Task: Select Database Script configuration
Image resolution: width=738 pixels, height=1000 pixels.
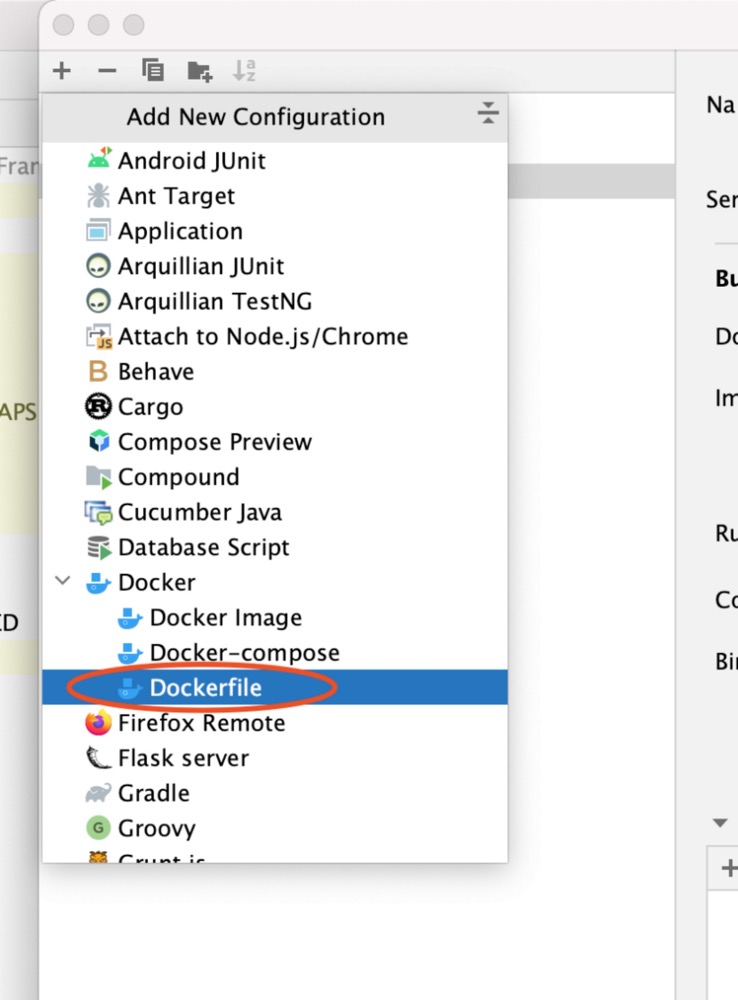Action: [x=203, y=548]
